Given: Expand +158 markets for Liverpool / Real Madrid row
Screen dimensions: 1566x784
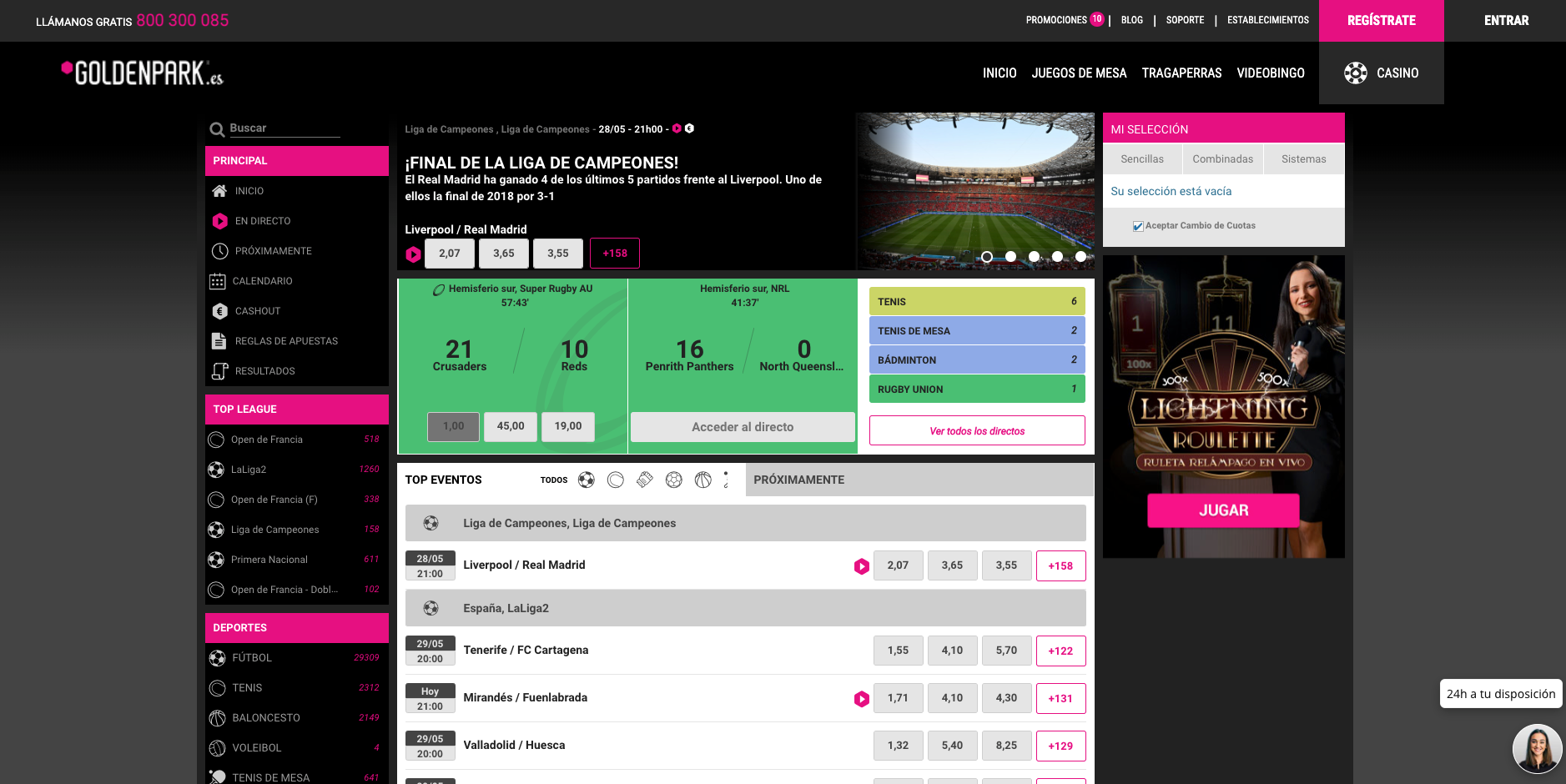Looking at the screenshot, I should coord(1060,565).
